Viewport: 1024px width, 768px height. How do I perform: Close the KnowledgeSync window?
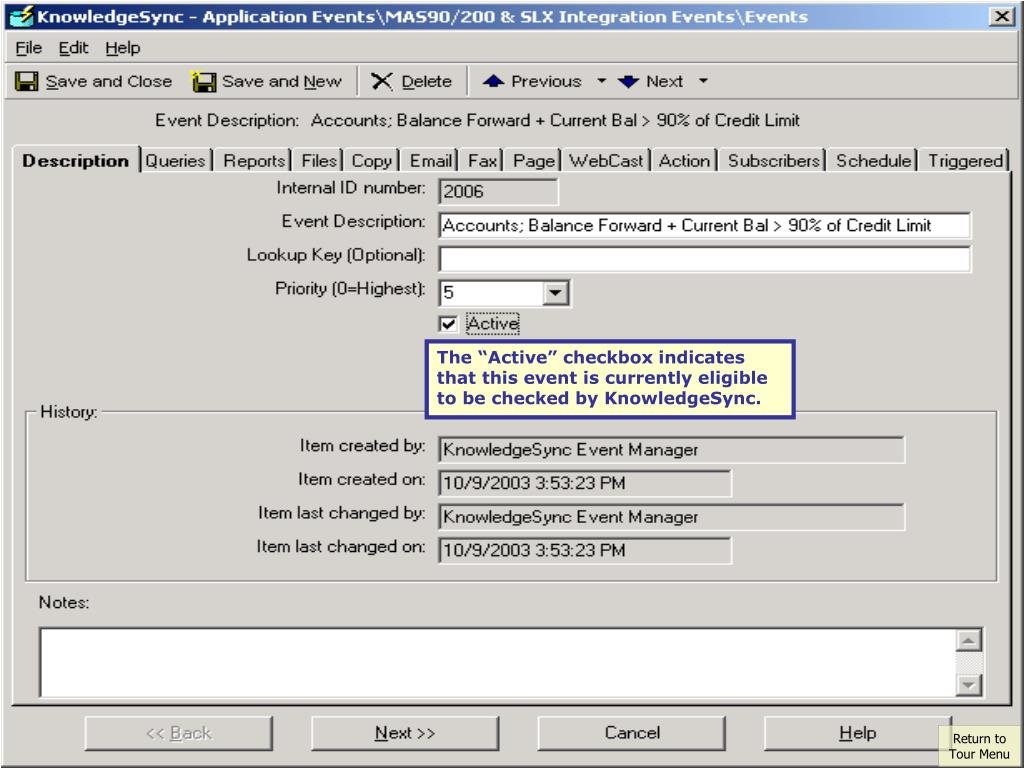1001,16
